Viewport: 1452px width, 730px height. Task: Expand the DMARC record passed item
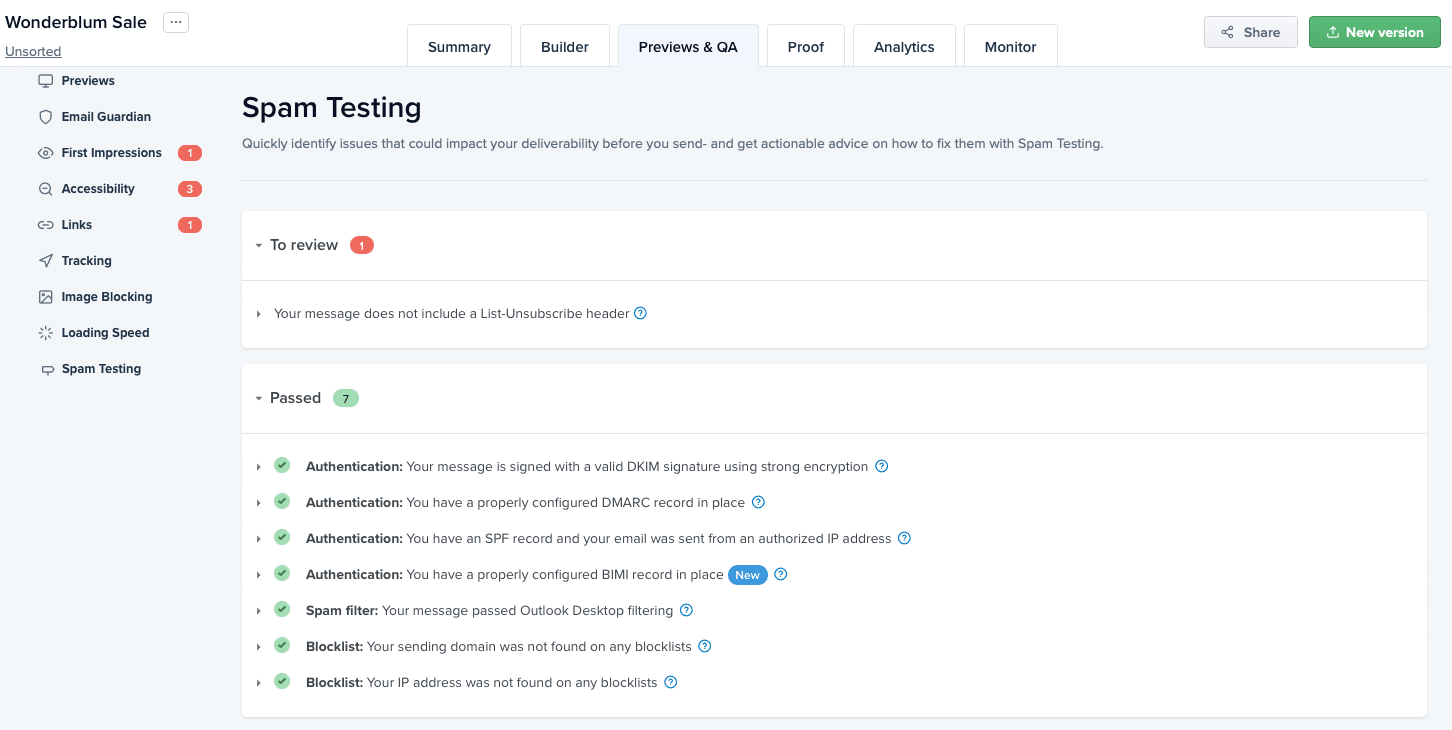pyautogui.click(x=259, y=502)
